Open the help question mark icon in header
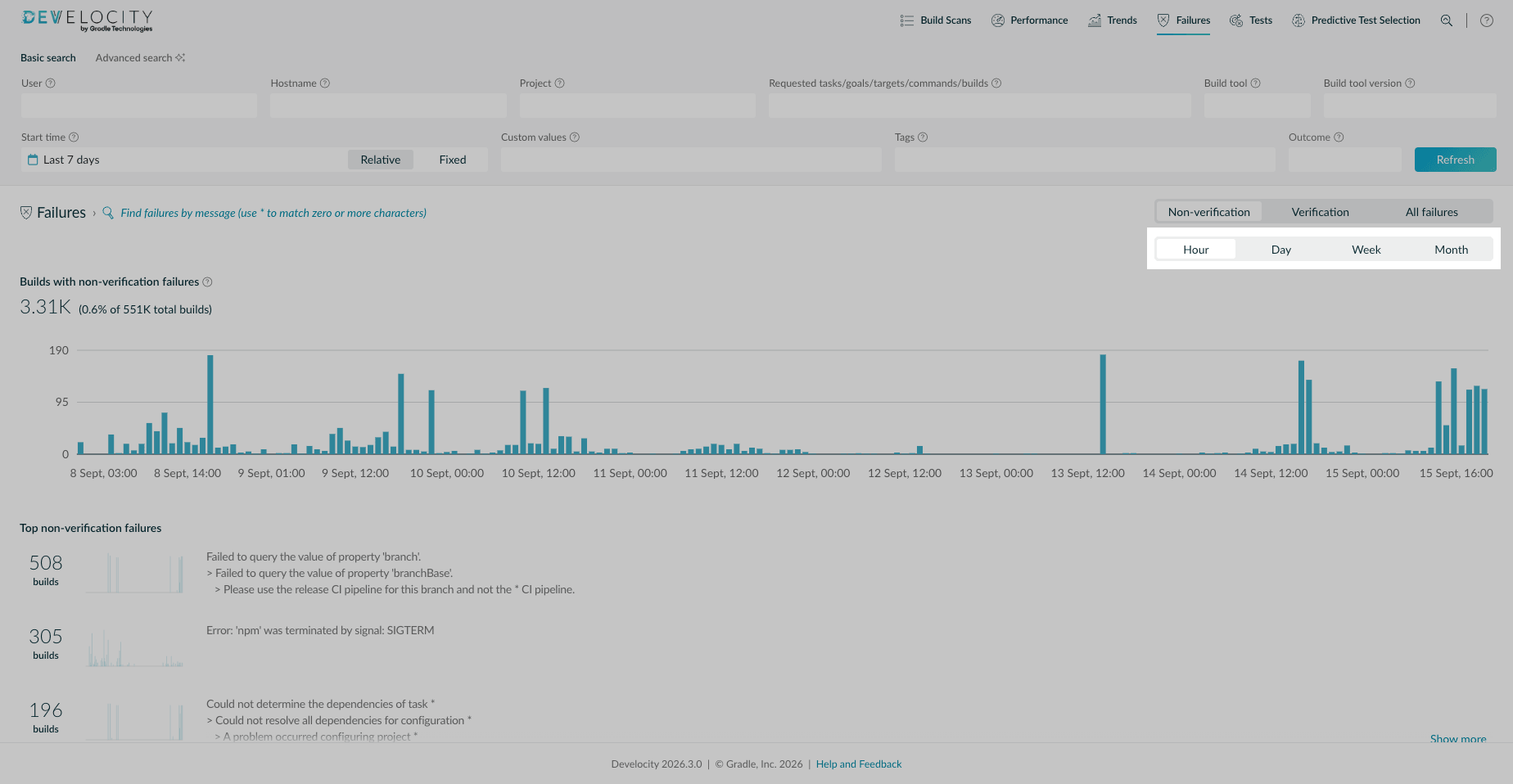This screenshot has width=1513, height=784. point(1487,20)
